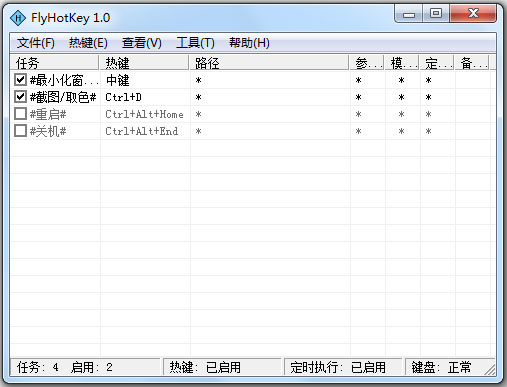Open the 热键(E) menu
Image resolution: width=507 pixels, height=387 pixels.
coord(88,43)
